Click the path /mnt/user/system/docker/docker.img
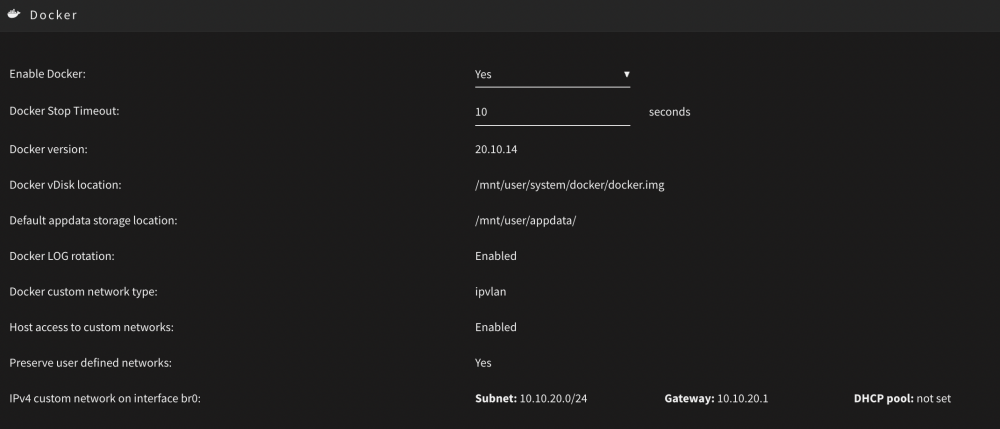The height and width of the screenshot is (429, 1000). click(x=570, y=185)
